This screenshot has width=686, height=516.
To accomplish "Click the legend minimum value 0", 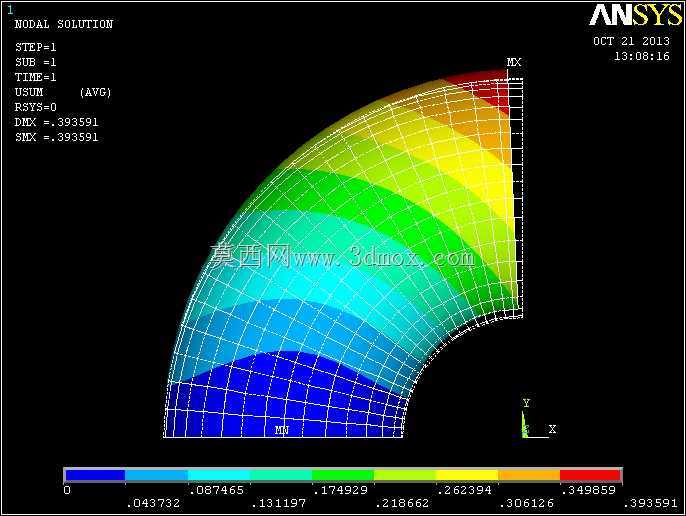I will 67,490.
